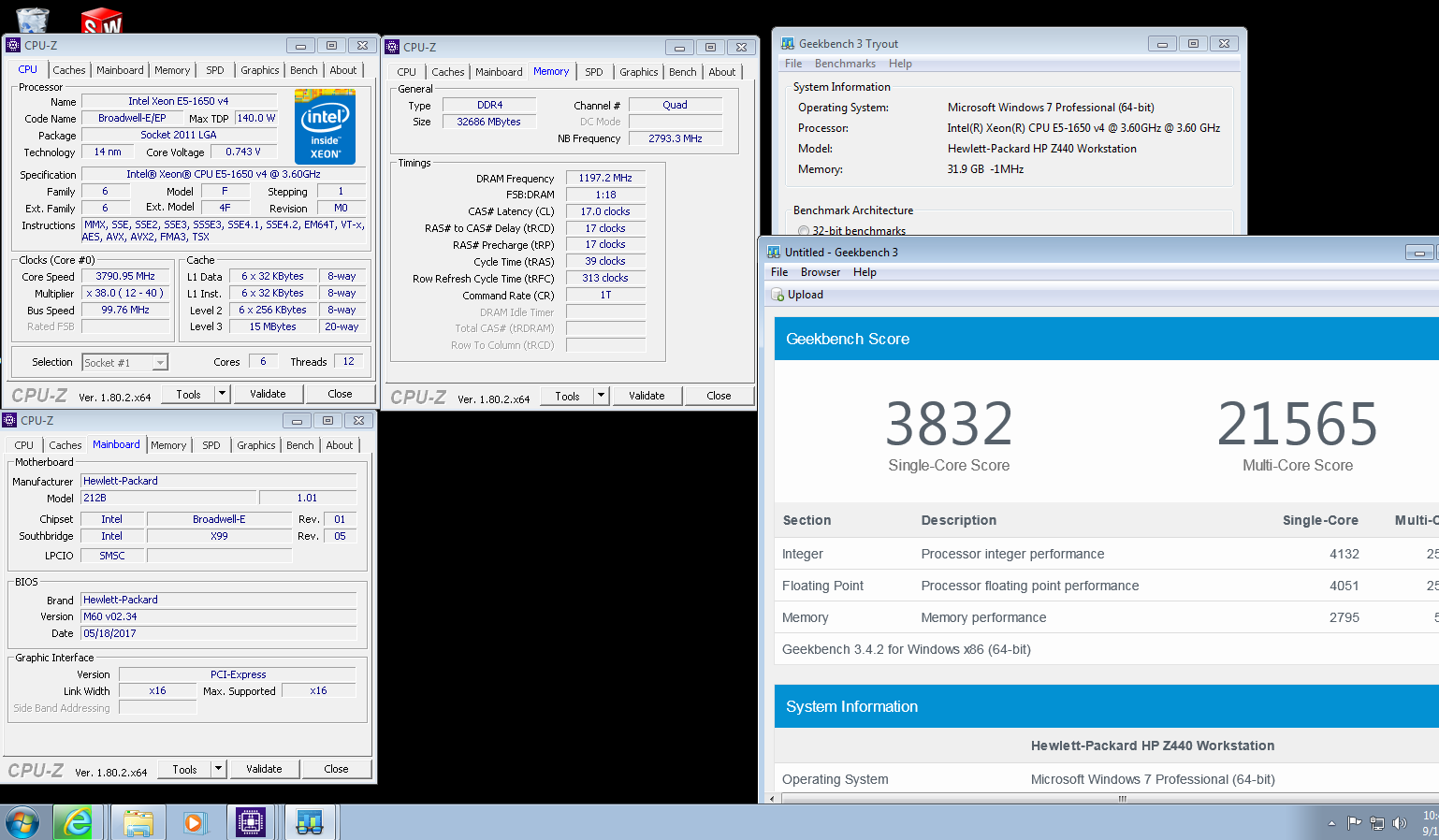Open Windows Media Player from the taskbar
Image resolution: width=1439 pixels, height=840 pixels.
(194, 822)
